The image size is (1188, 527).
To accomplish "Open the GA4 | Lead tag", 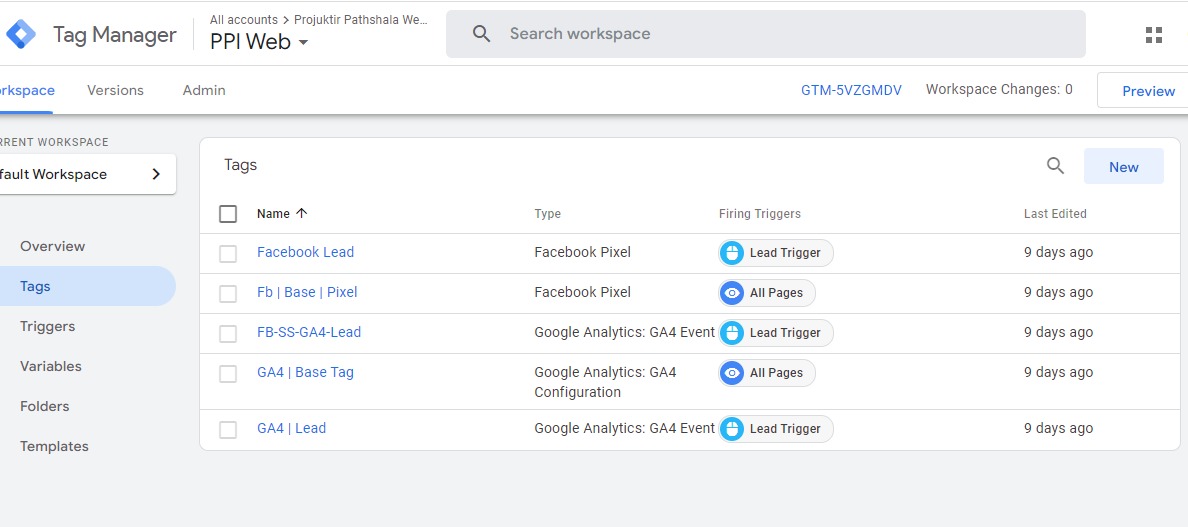I will coord(292,429).
